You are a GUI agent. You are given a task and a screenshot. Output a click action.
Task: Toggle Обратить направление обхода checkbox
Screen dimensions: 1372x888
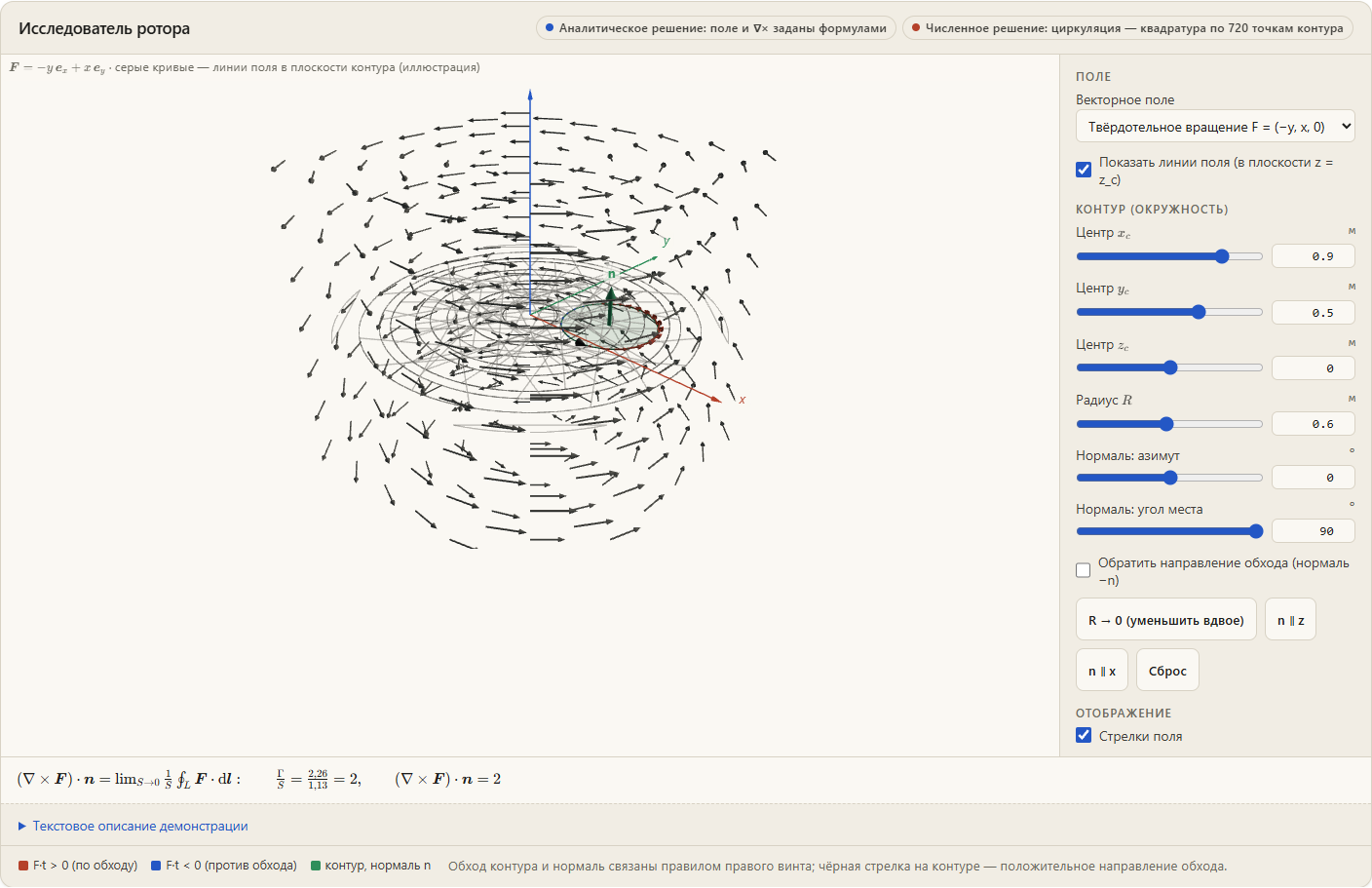(x=1084, y=570)
